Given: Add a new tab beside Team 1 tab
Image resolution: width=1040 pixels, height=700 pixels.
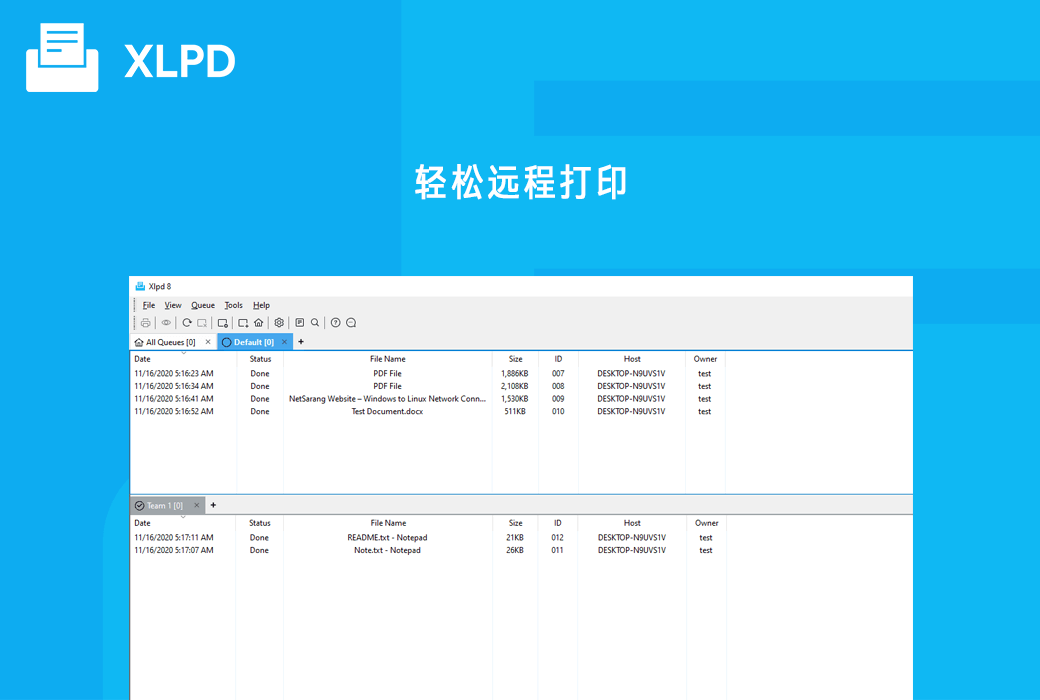Looking at the screenshot, I should [x=214, y=505].
